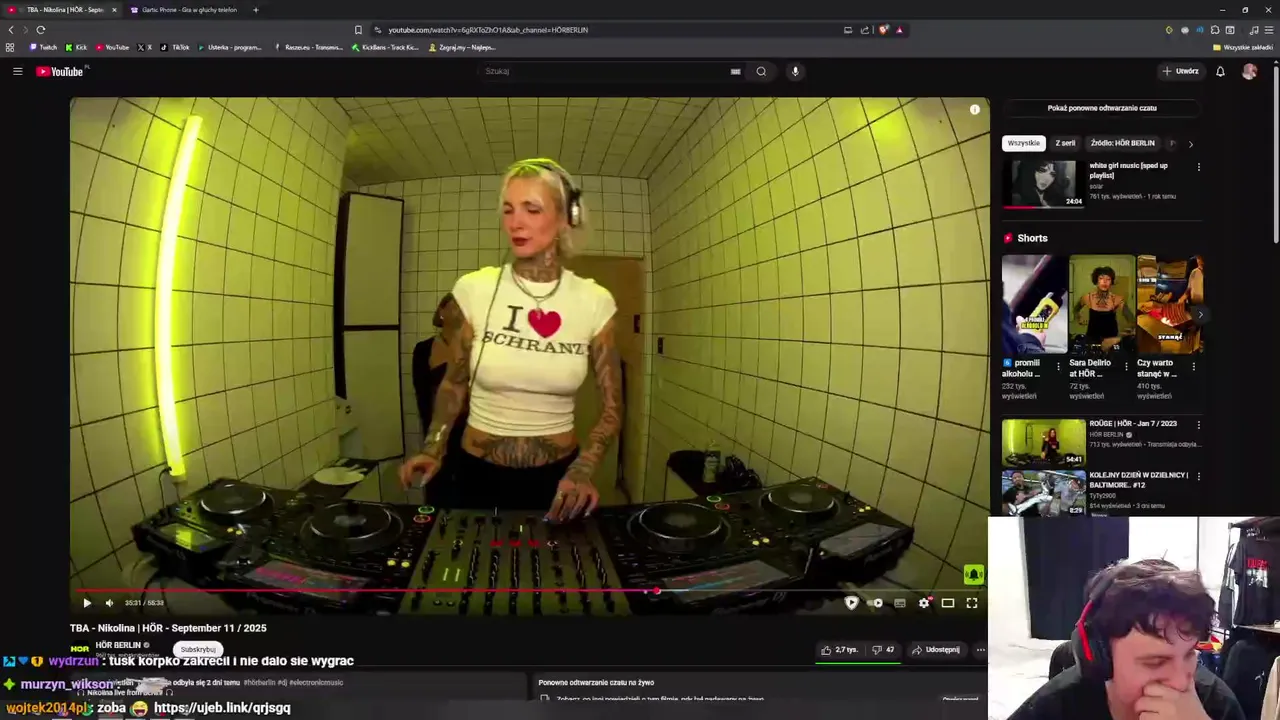Go to the YouTube home logo
The image size is (1280, 720).
tap(62, 71)
